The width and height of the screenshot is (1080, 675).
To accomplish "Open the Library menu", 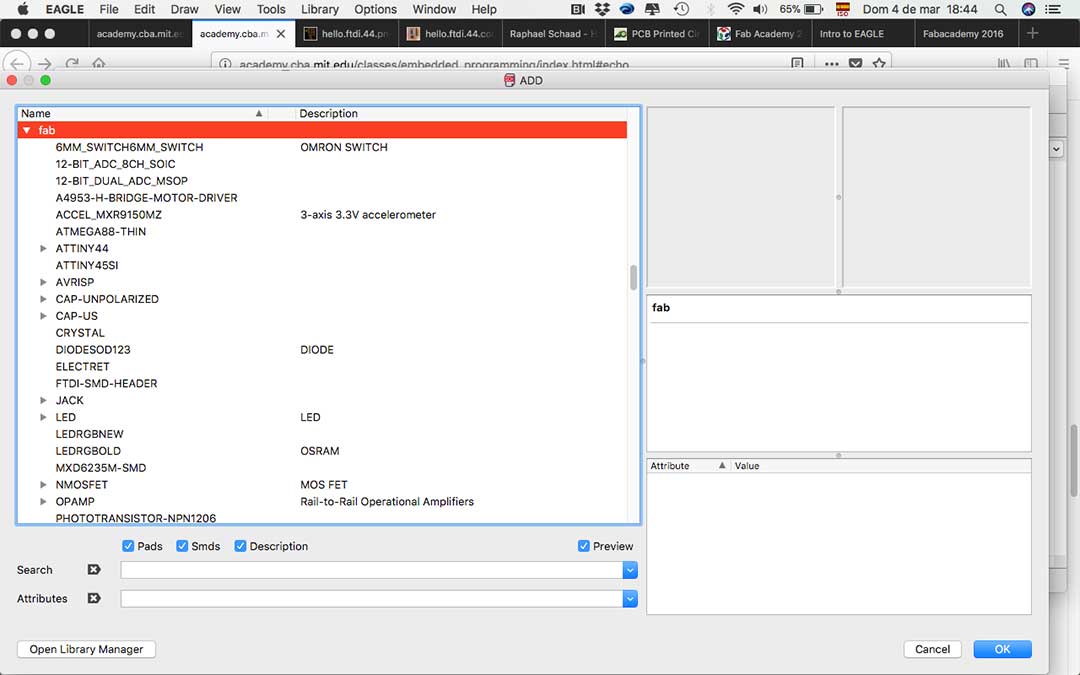I will [320, 10].
